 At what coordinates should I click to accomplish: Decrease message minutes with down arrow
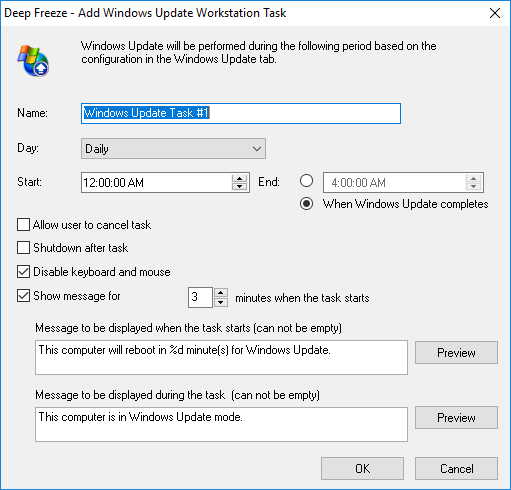(x=220, y=302)
